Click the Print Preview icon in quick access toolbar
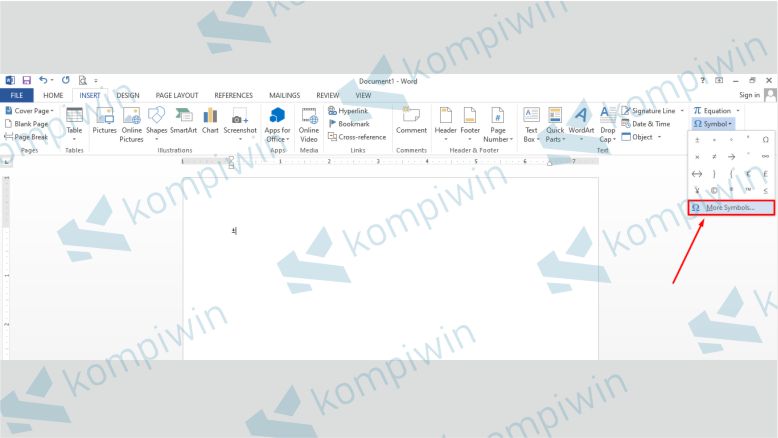Viewport: 778px width, 438px height. [x=82, y=80]
